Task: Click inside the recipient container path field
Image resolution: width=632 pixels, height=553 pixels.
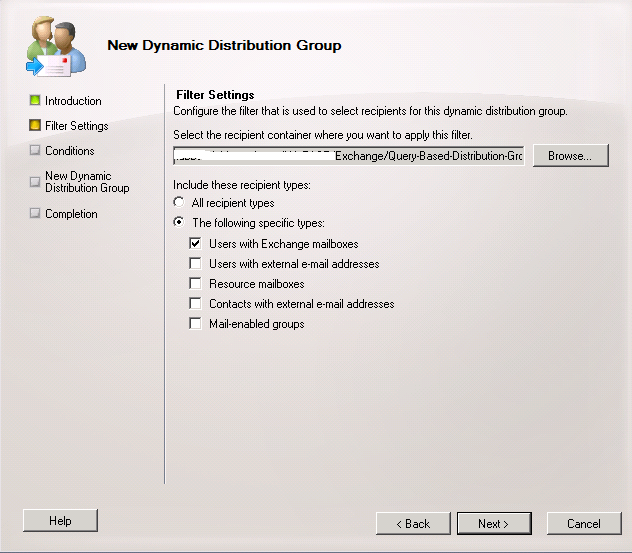Action: pyautogui.click(x=348, y=157)
